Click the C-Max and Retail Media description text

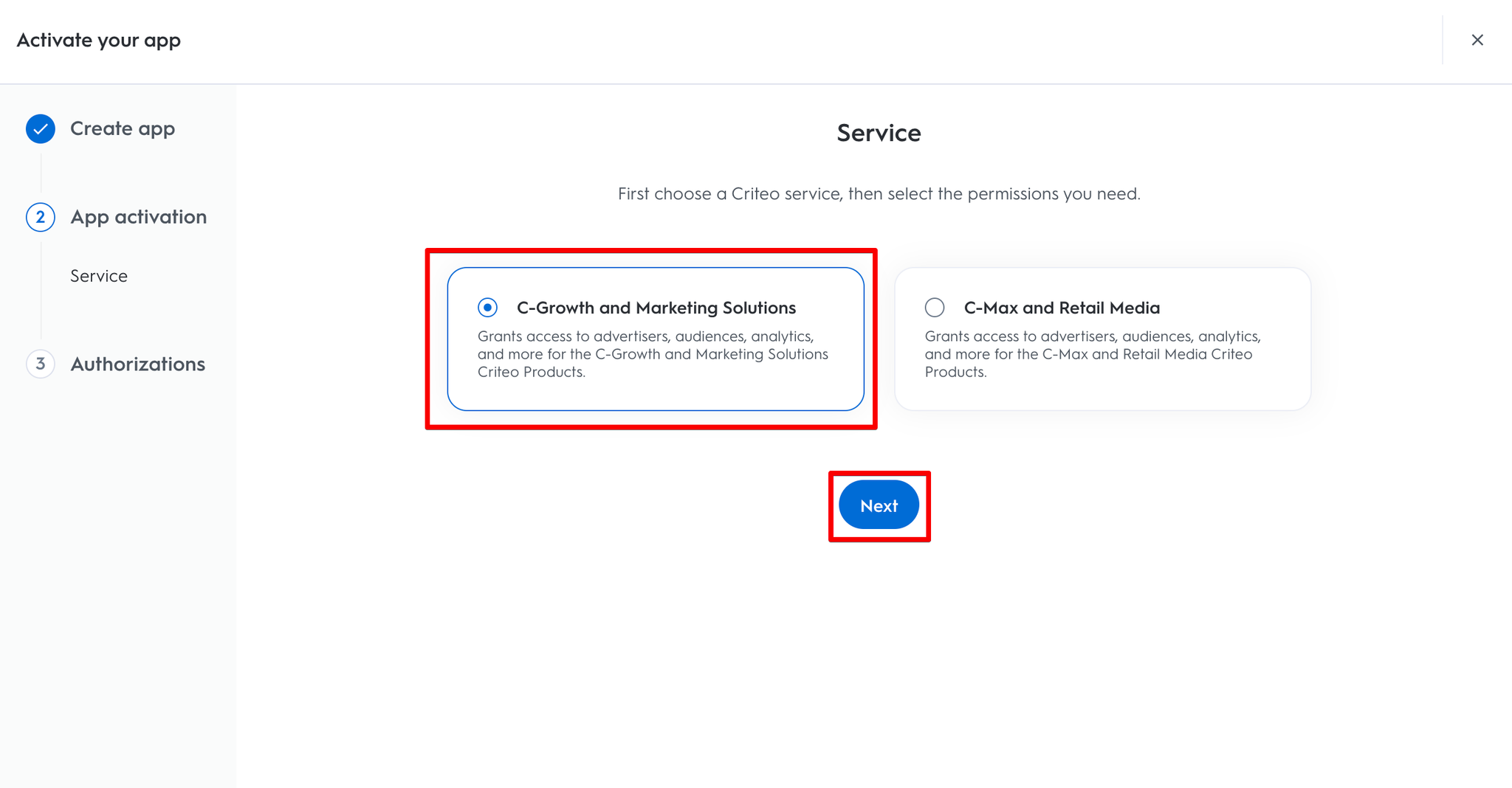1093,354
